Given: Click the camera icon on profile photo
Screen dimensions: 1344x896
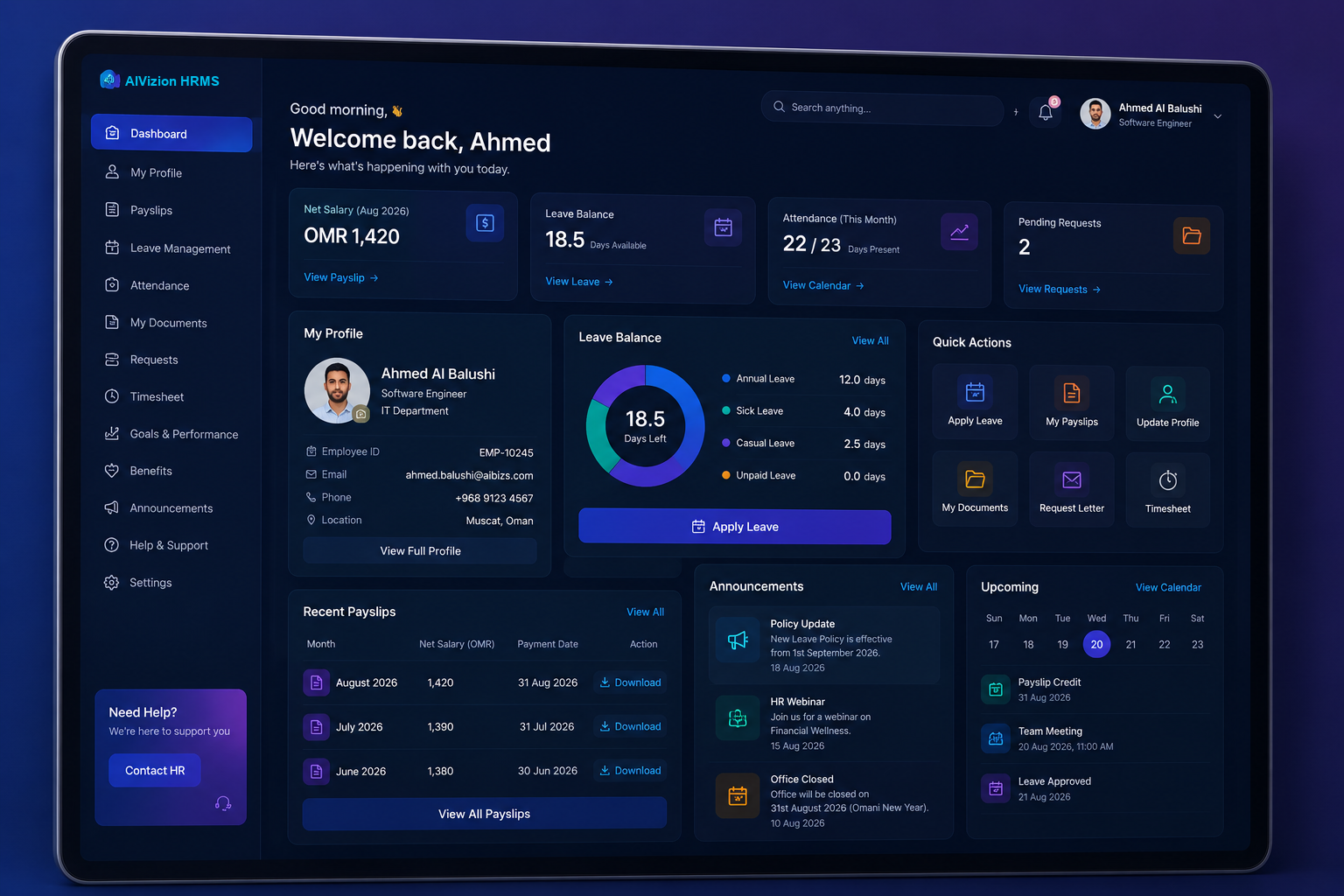Looking at the screenshot, I should click(x=360, y=414).
